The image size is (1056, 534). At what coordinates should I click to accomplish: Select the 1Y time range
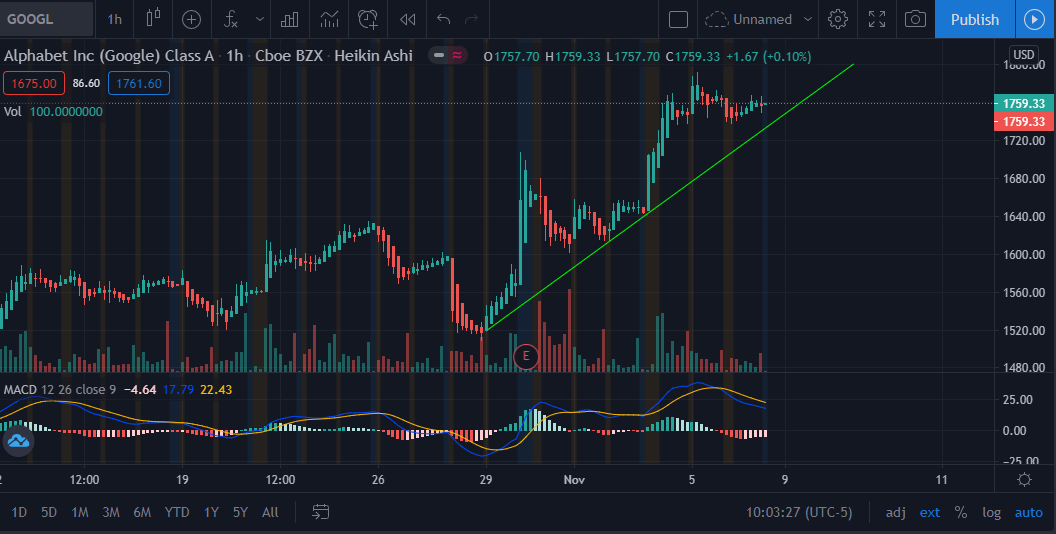211,512
